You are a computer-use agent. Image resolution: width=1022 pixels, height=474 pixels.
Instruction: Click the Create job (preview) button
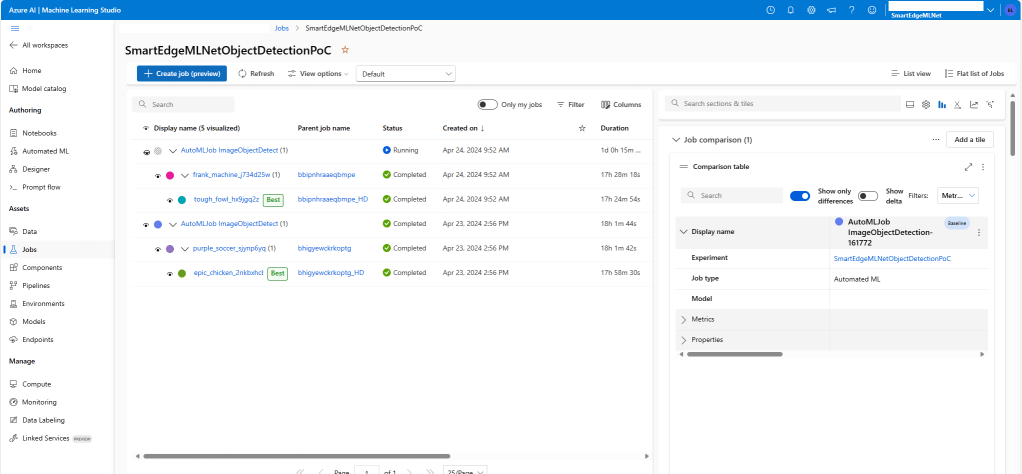(182, 74)
